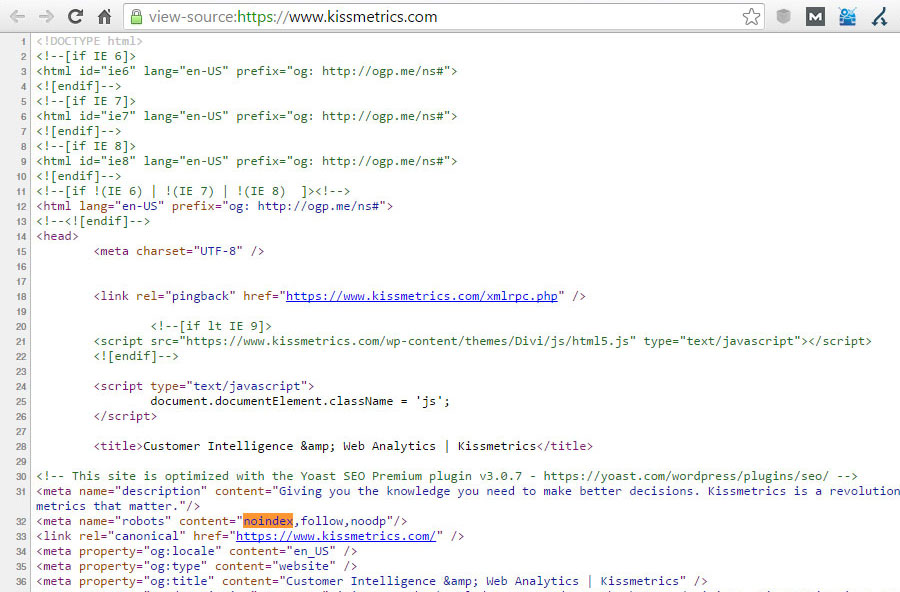Click the head opening tag
This screenshot has width=900, height=592.
pos(57,236)
